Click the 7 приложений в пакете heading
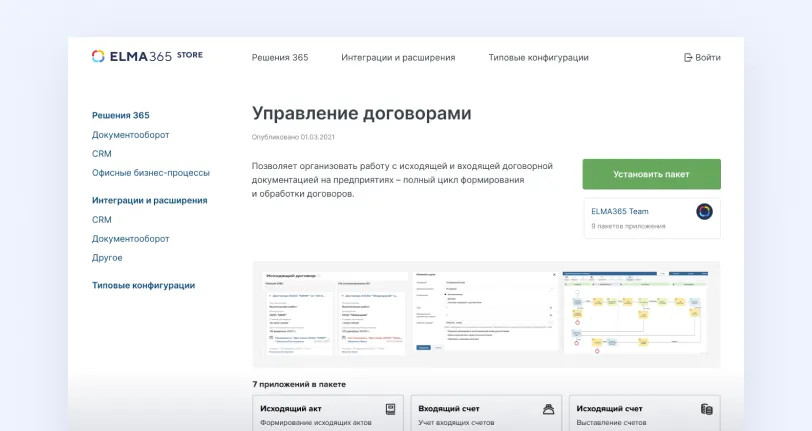Viewport: 812px width, 431px height. [x=299, y=384]
